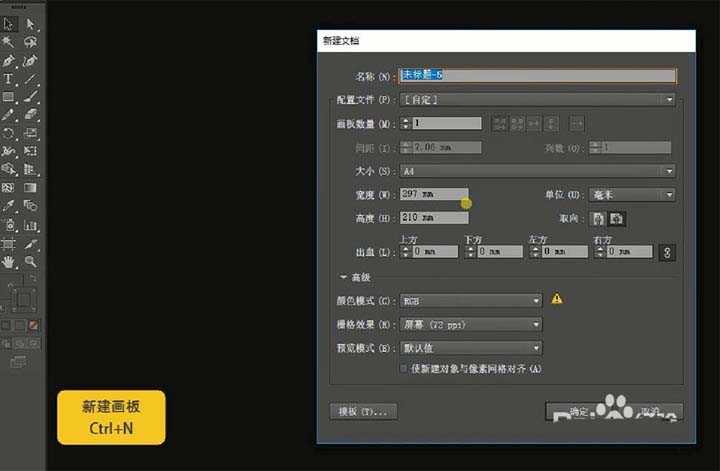Select the Rotate tool
720x471 pixels.
(9, 133)
